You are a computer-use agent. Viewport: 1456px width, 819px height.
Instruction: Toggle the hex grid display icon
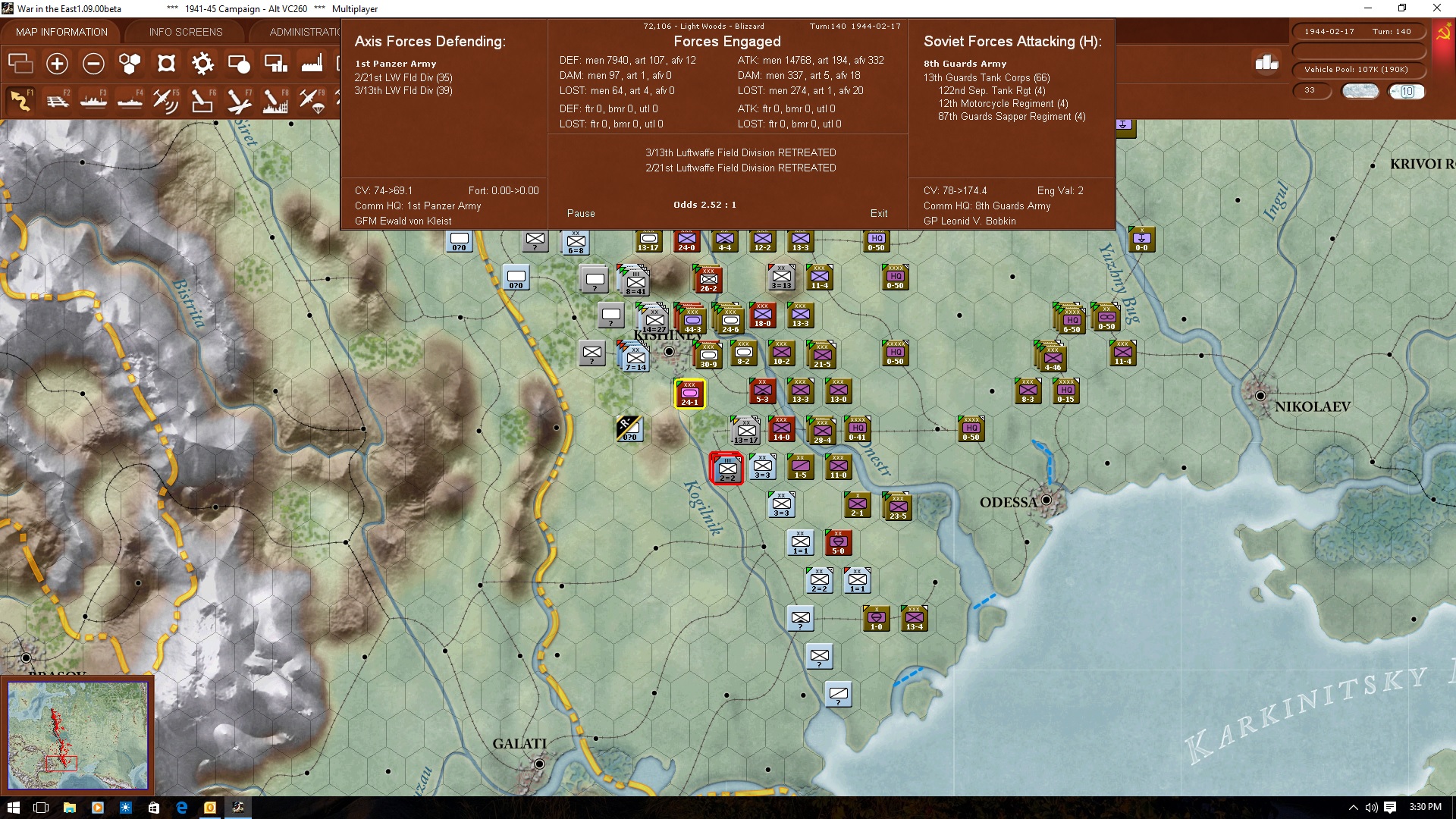(x=130, y=64)
